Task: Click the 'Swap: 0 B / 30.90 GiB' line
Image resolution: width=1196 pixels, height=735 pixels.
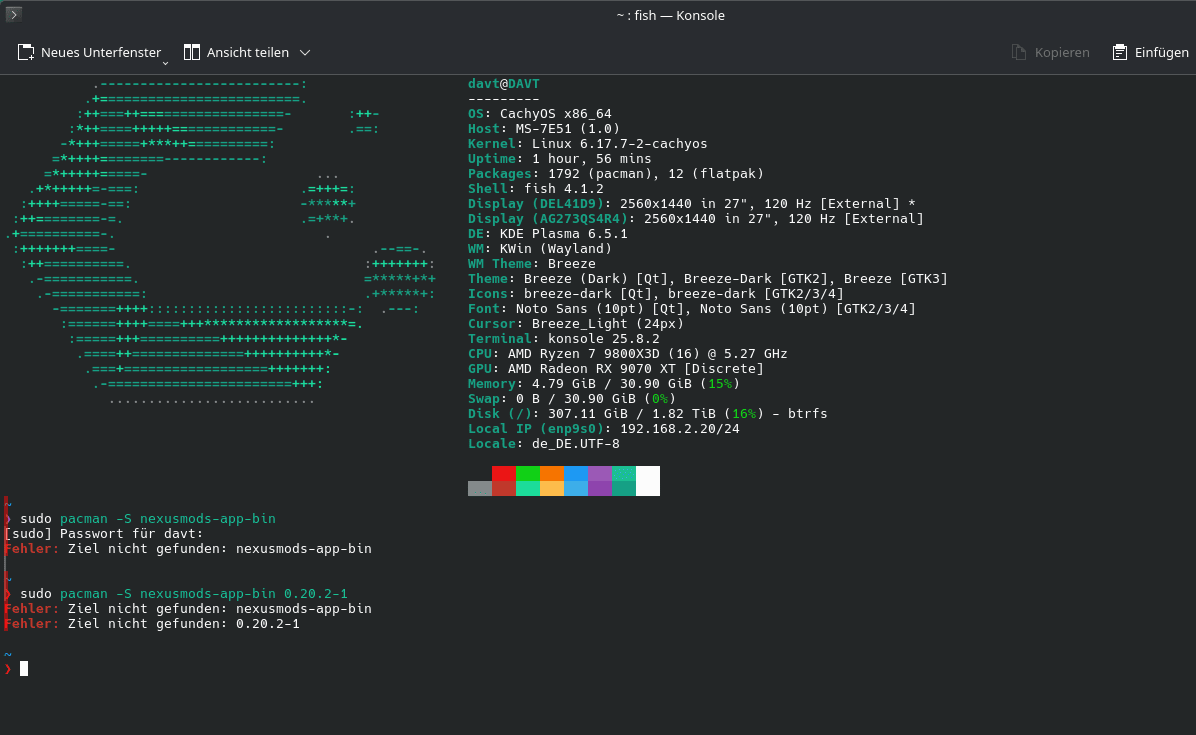Action: tap(572, 399)
